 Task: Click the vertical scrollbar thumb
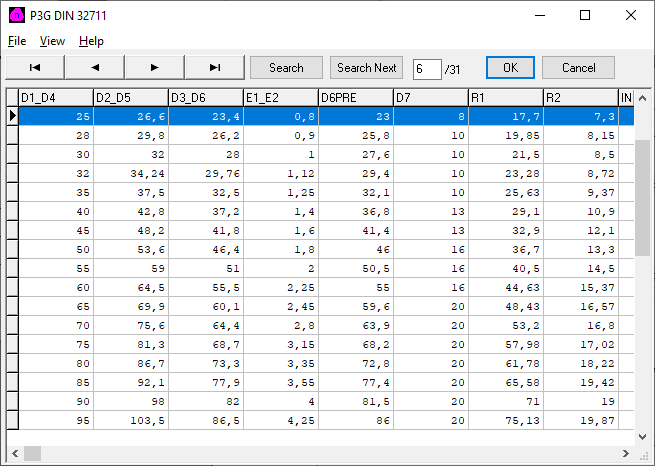coord(643,200)
